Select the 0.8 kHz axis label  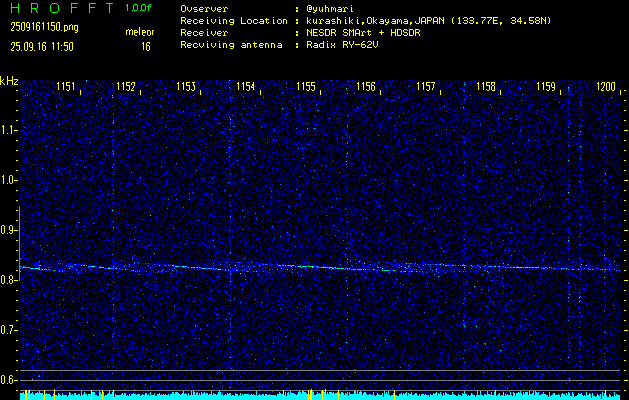8,280
